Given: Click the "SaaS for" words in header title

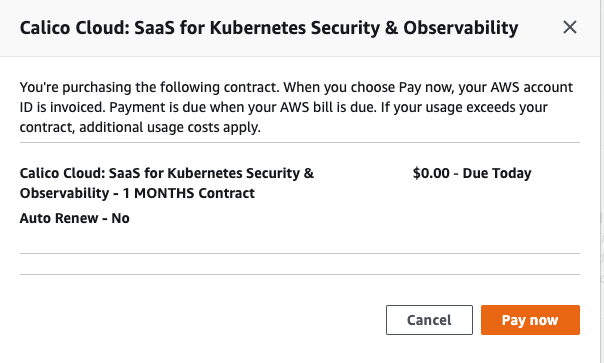Looking at the screenshot, I should pos(169,28).
